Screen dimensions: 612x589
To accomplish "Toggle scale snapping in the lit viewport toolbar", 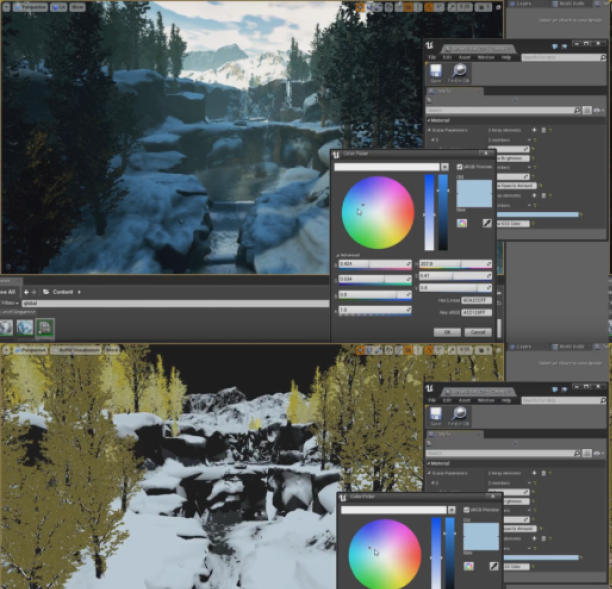I will pos(452,7).
